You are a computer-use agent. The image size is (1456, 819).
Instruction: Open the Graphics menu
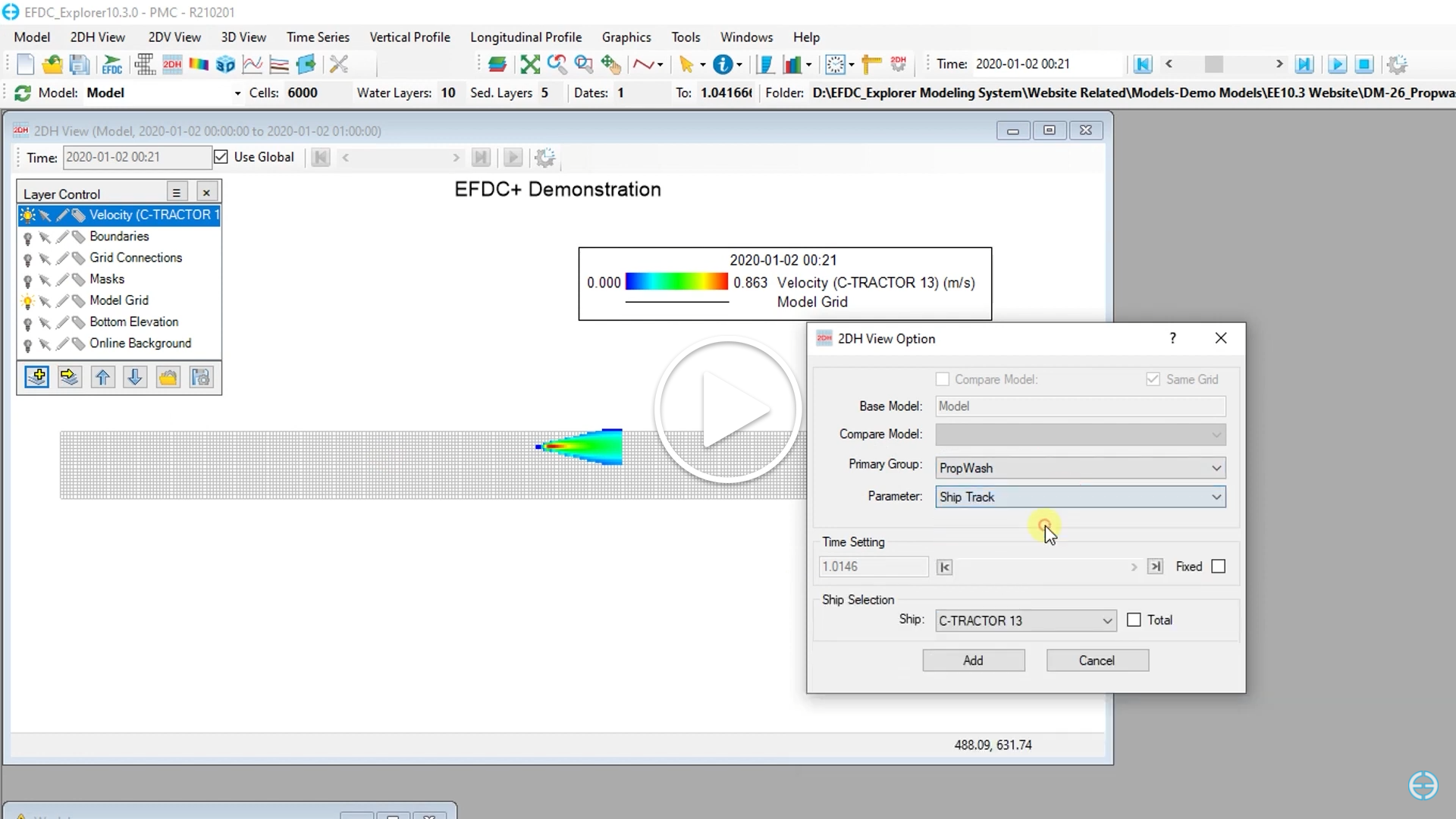pos(626,37)
